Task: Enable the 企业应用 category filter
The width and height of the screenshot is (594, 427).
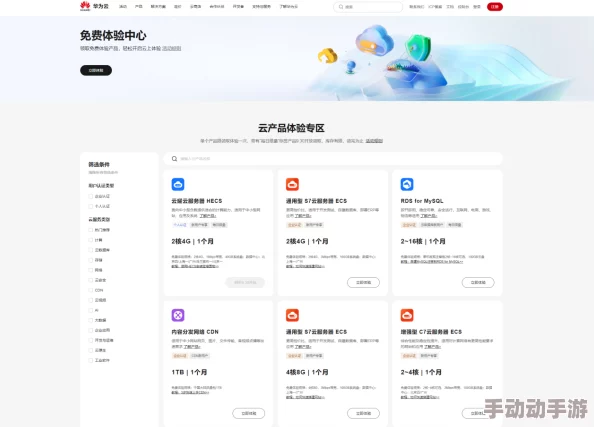Action: click(x=91, y=330)
